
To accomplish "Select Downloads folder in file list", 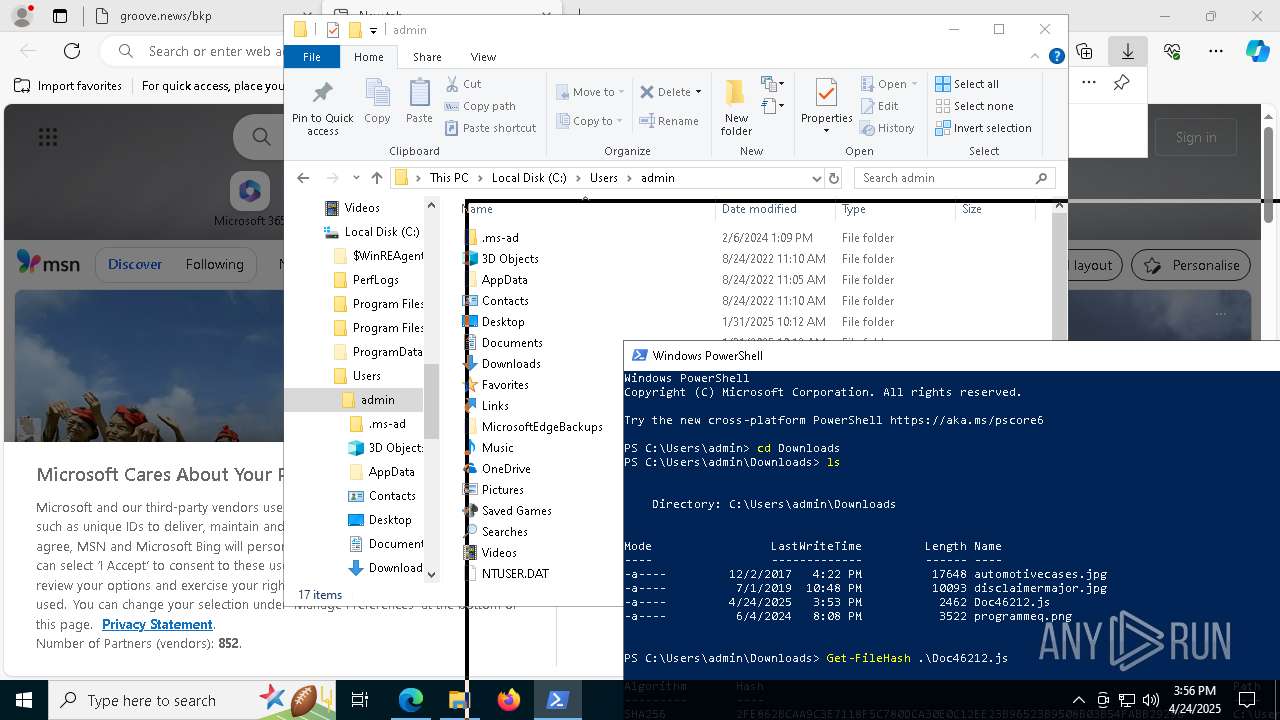I will [511, 364].
